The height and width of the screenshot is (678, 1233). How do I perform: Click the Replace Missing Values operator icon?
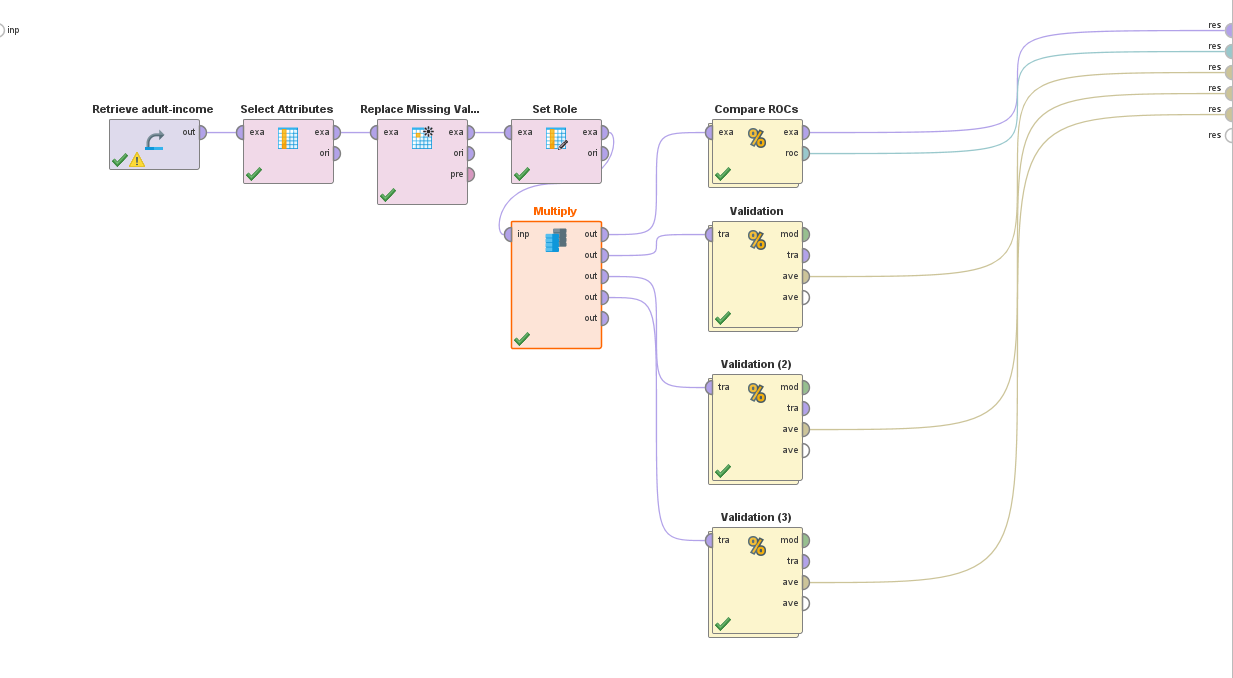(422, 138)
